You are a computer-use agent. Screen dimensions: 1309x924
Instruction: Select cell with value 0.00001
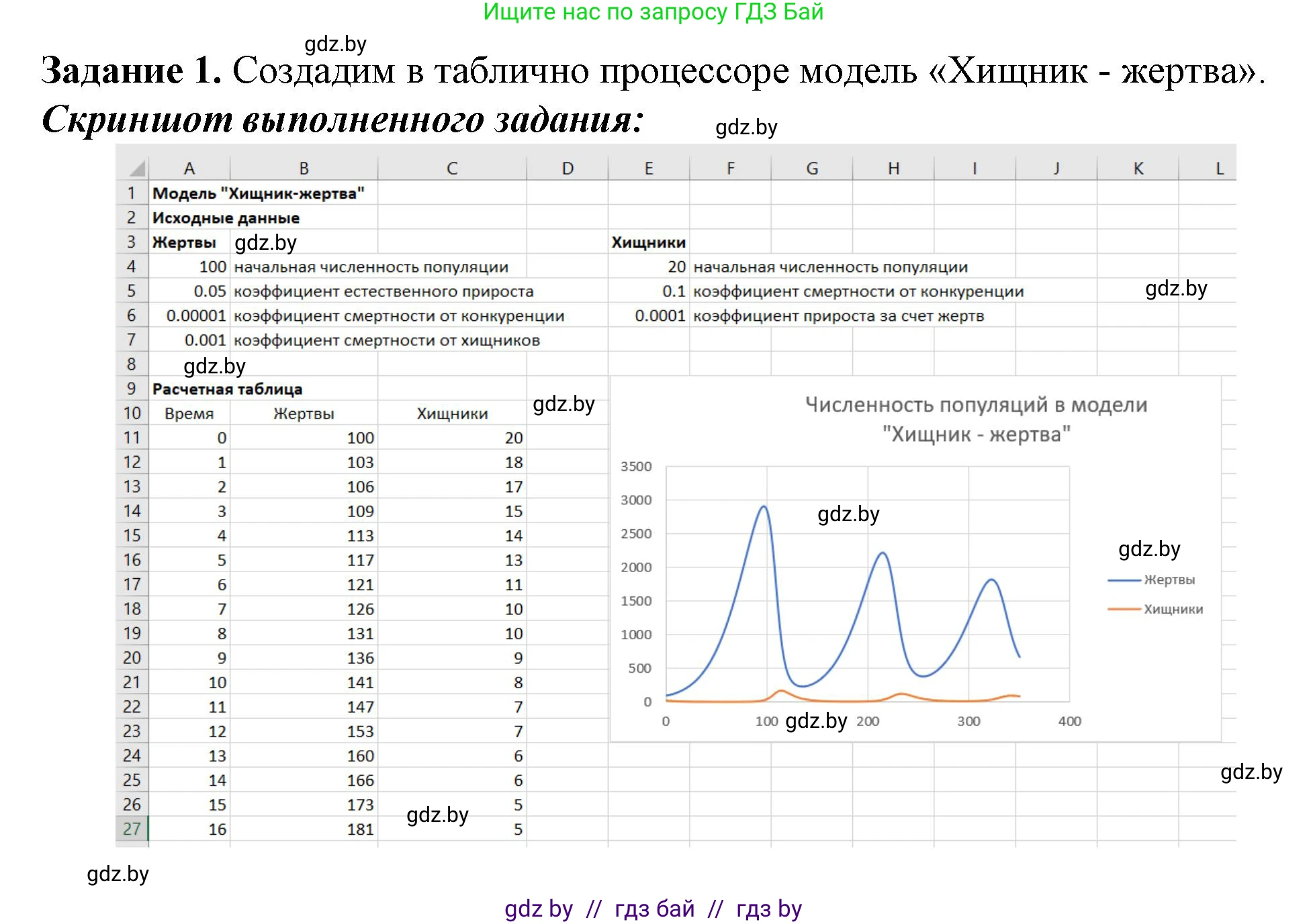pos(189,316)
